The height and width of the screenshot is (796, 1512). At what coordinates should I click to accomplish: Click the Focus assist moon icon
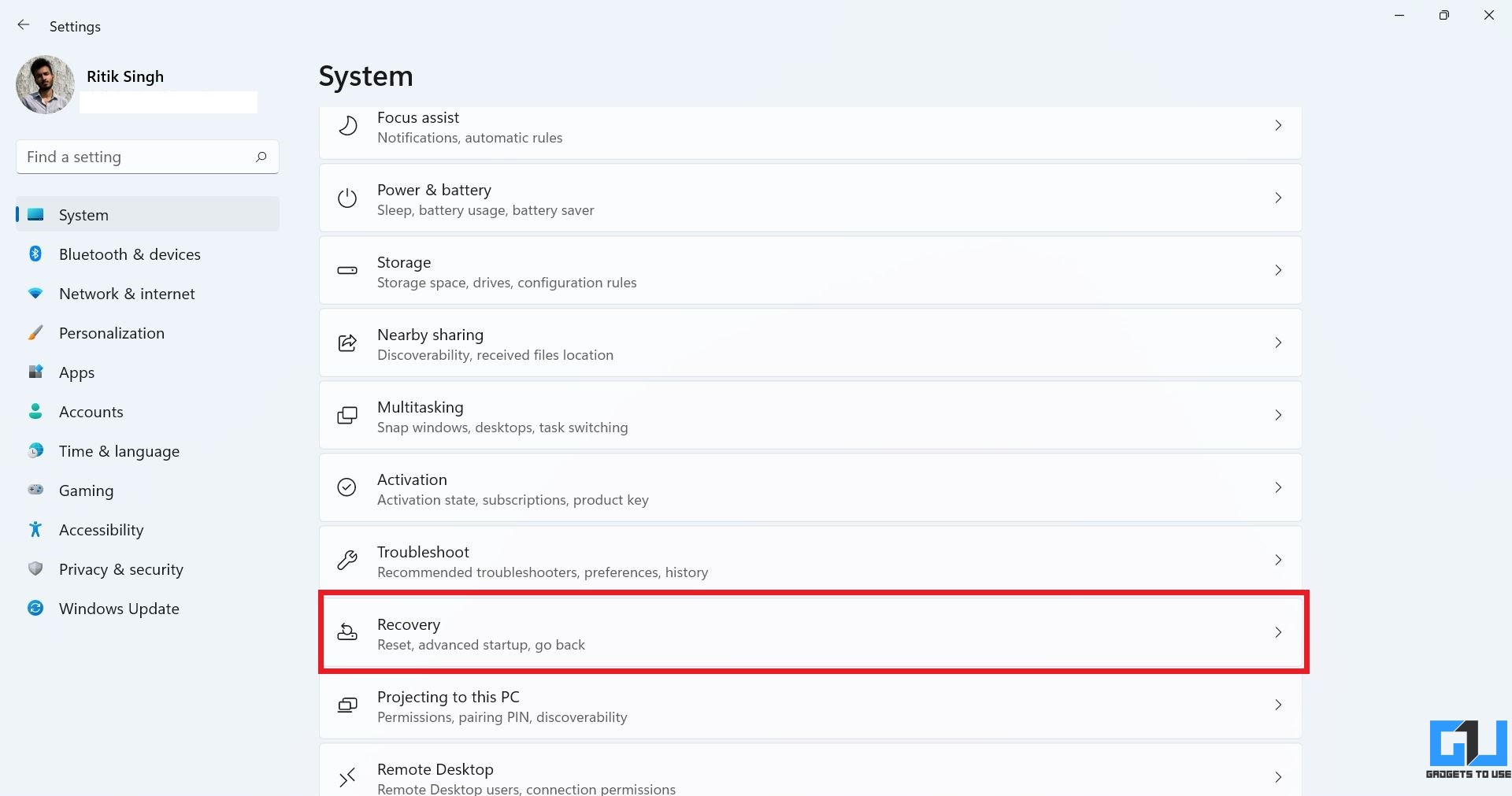(347, 126)
